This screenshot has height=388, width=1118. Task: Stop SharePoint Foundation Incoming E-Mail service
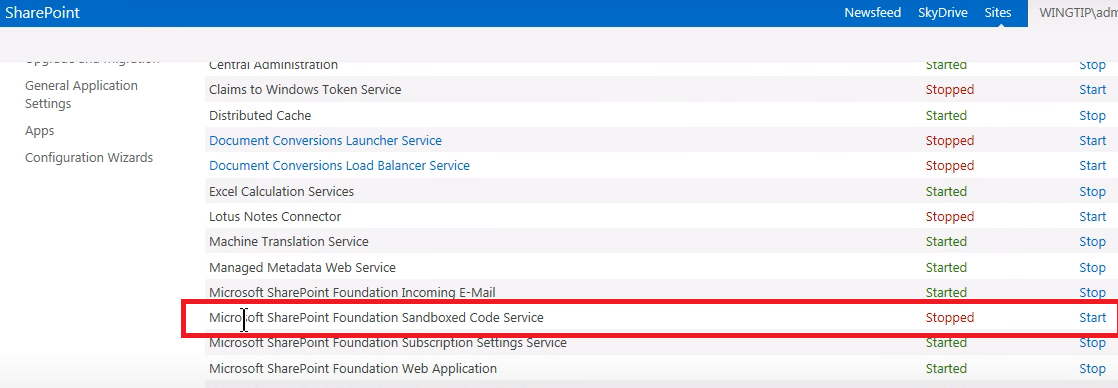click(x=1092, y=292)
